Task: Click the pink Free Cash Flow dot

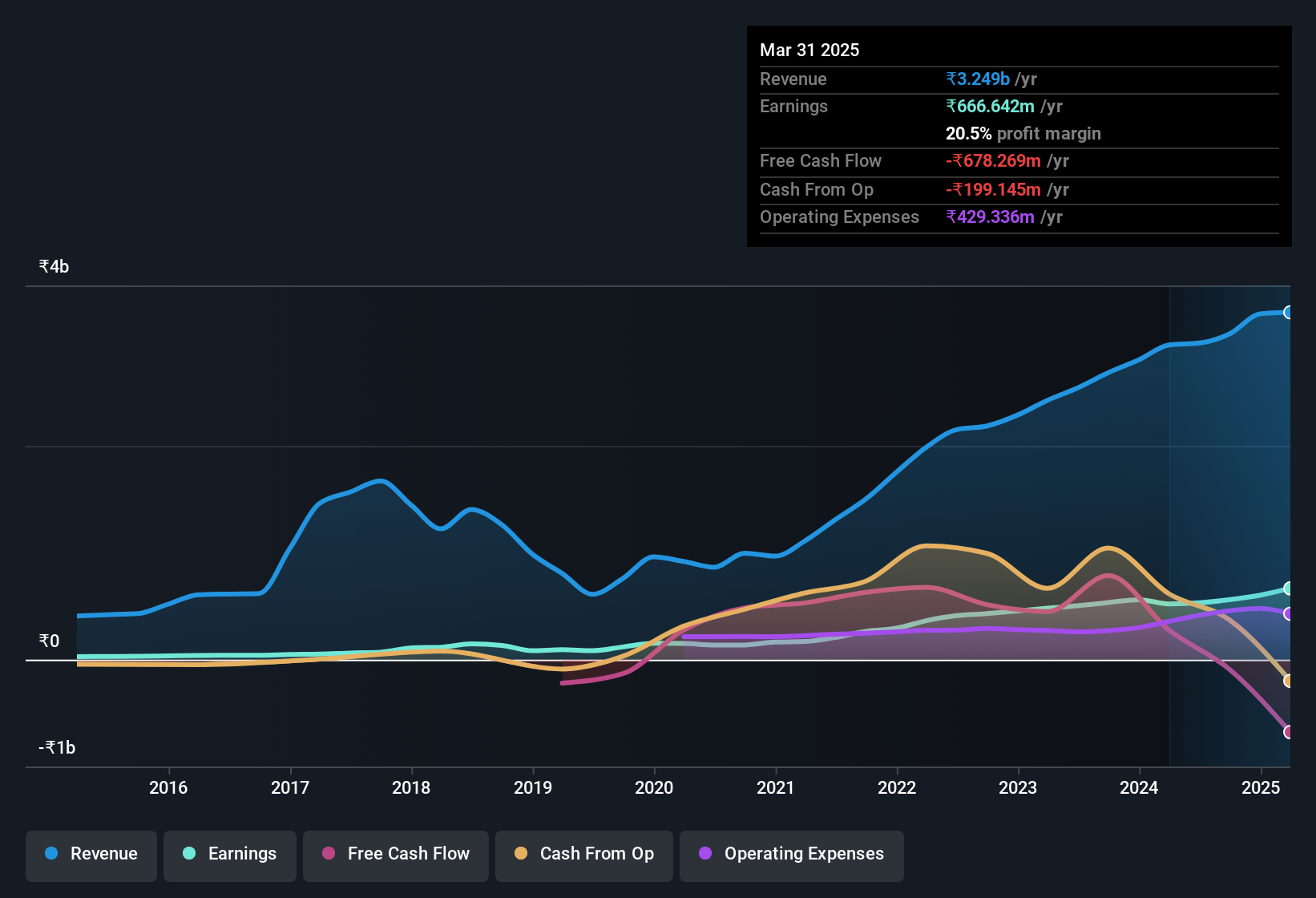Action: 329,854
